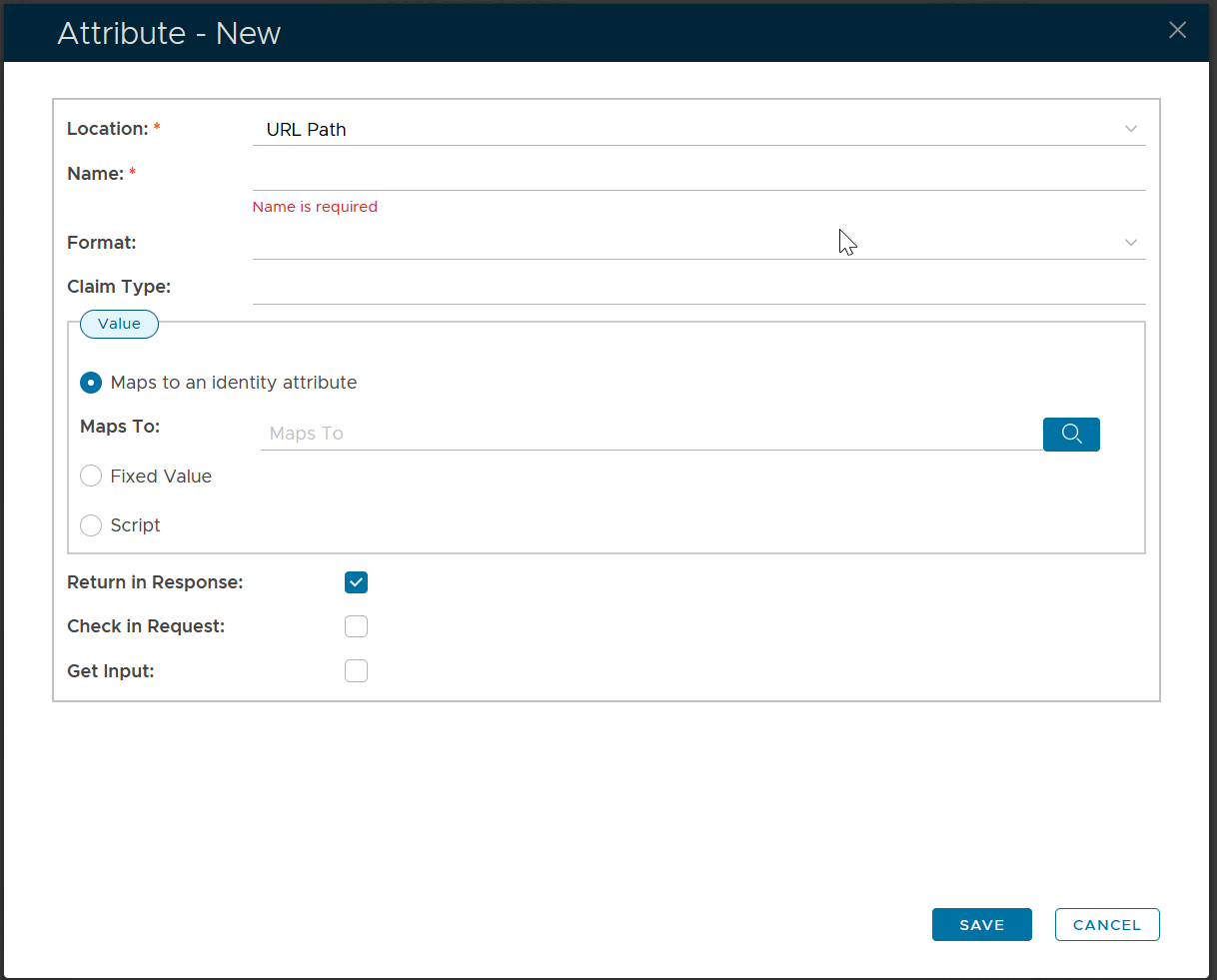1217x980 pixels.
Task: Click the Value section tab label
Action: pos(119,324)
